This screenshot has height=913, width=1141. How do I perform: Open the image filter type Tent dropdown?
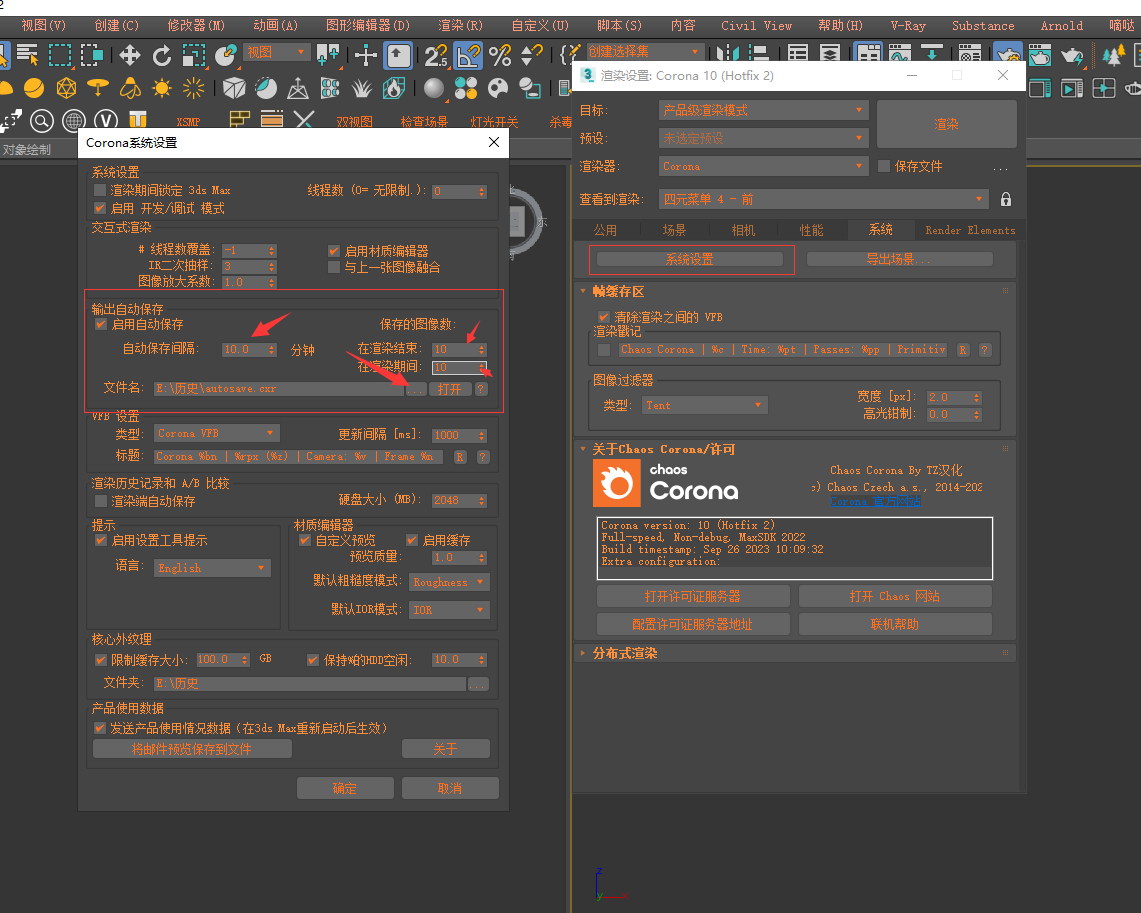(704, 405)
